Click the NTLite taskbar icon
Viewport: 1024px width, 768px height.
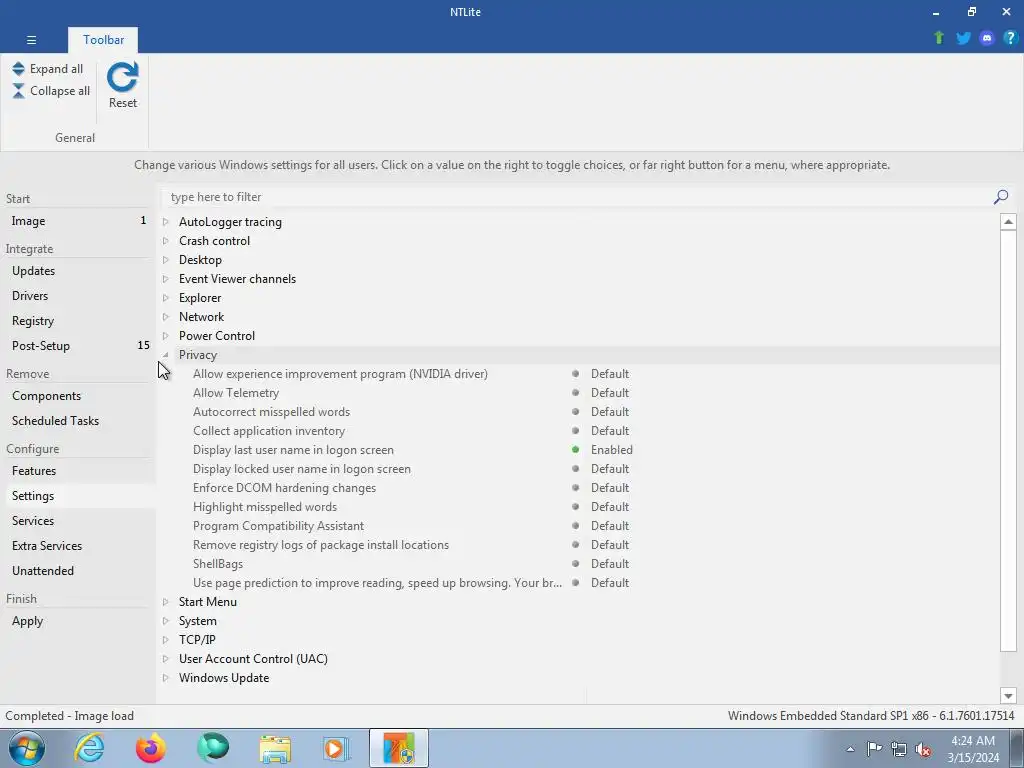pos(399,748)
